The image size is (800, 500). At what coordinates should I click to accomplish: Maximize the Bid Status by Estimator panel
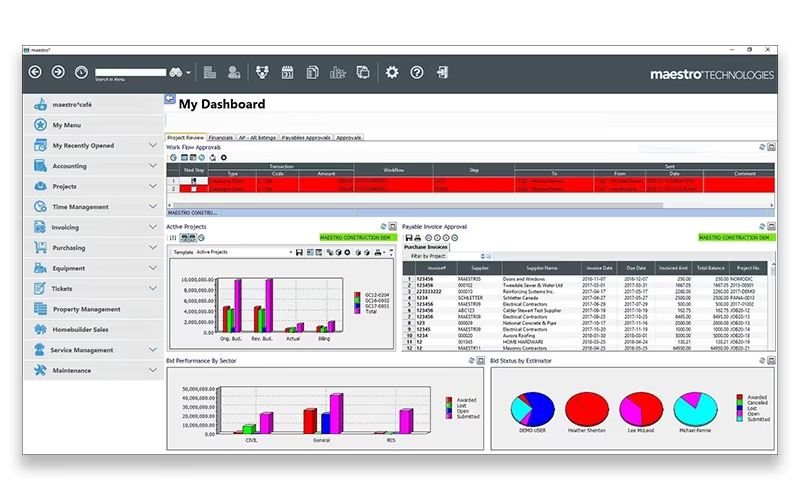tap(771, 360)
